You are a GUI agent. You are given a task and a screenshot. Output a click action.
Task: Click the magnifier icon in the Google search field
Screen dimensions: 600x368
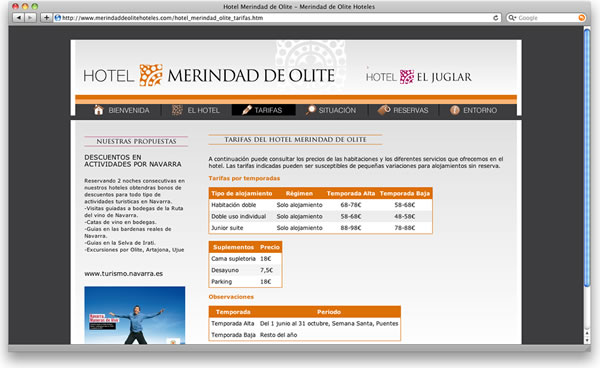[x=512, y=18]
